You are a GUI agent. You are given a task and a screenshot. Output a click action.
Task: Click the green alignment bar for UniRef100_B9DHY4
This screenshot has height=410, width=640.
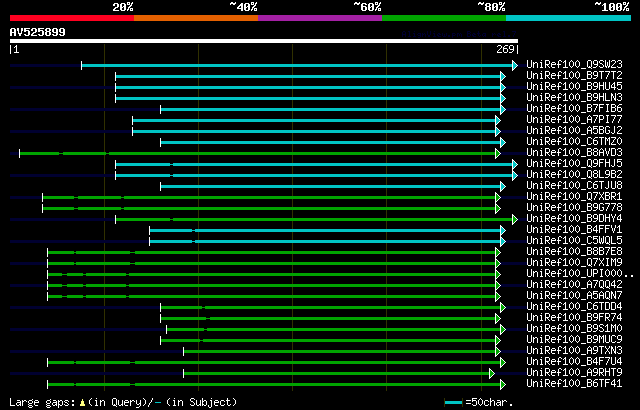(316, 219)
